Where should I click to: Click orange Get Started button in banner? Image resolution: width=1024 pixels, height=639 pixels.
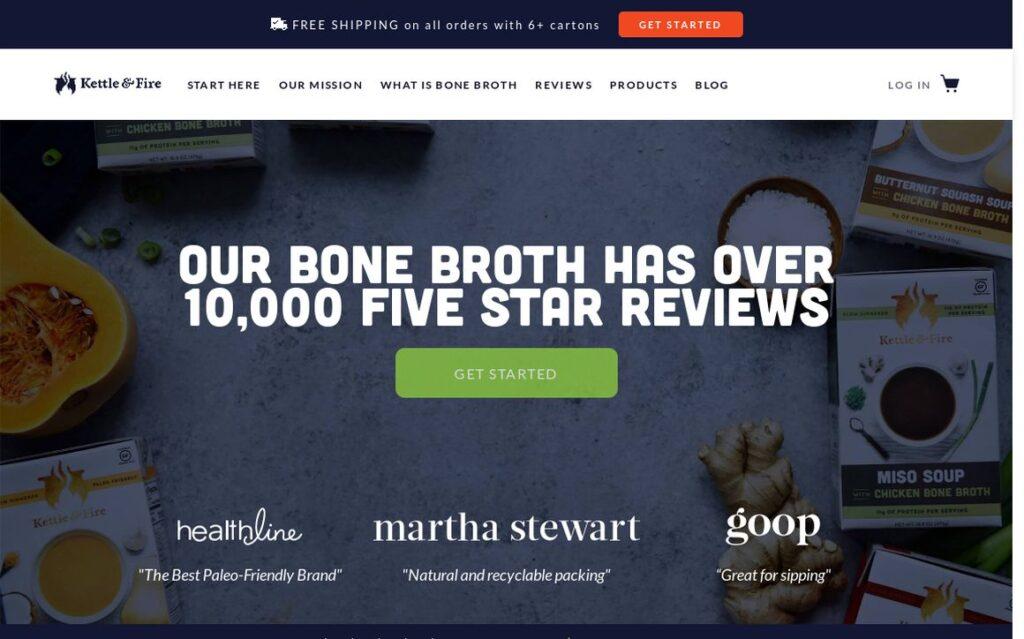[680, 24]
